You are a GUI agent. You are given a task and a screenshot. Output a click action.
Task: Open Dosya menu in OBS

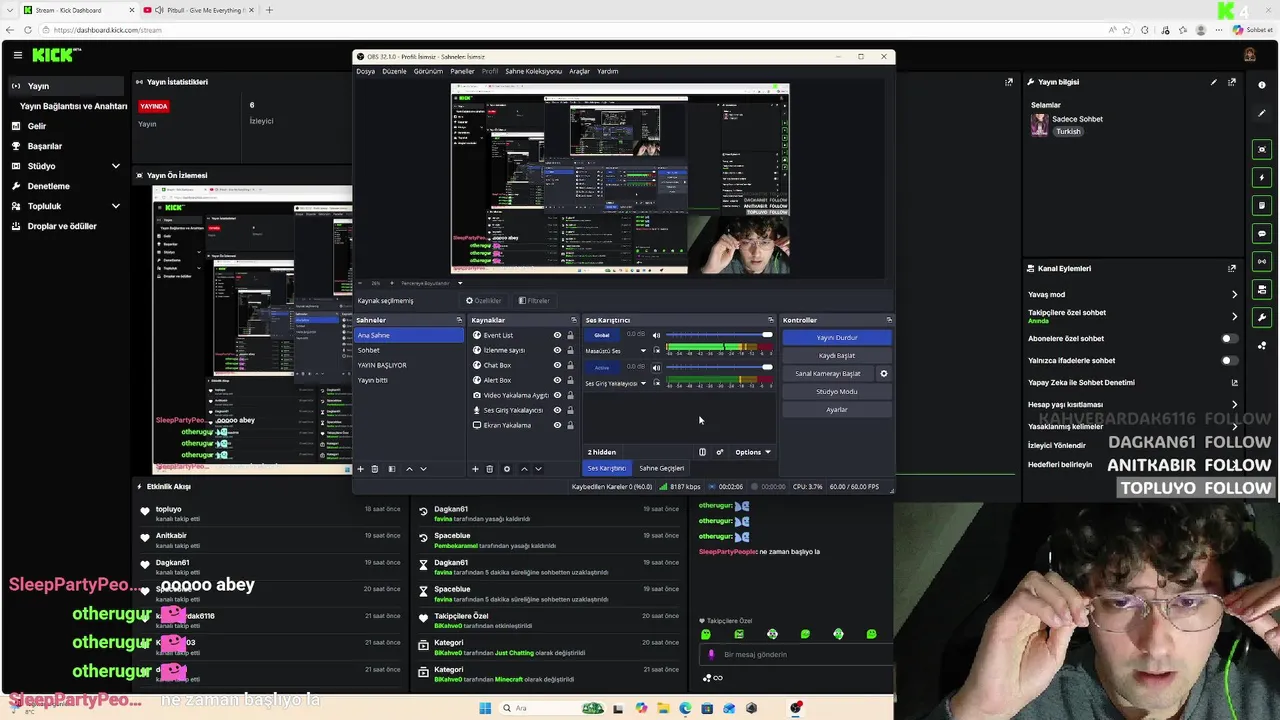(365, 71)
